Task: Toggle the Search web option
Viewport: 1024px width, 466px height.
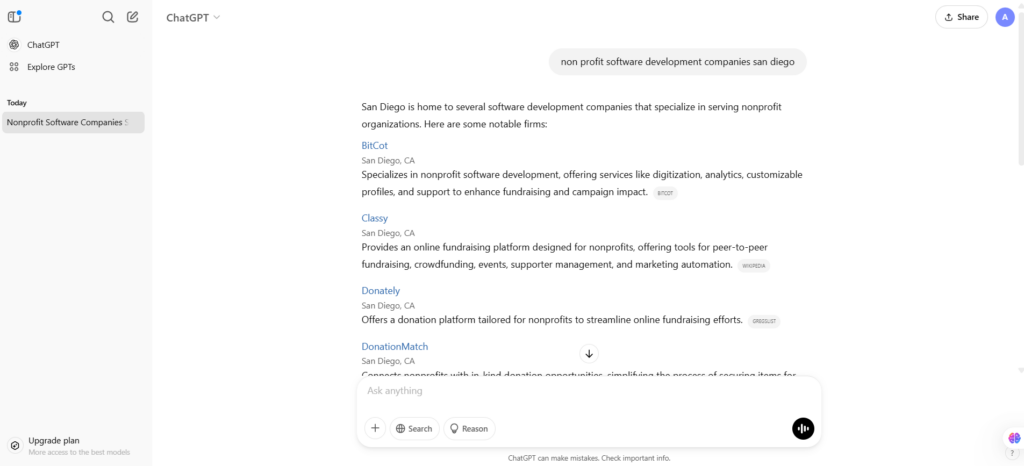Action: (414, 428)
